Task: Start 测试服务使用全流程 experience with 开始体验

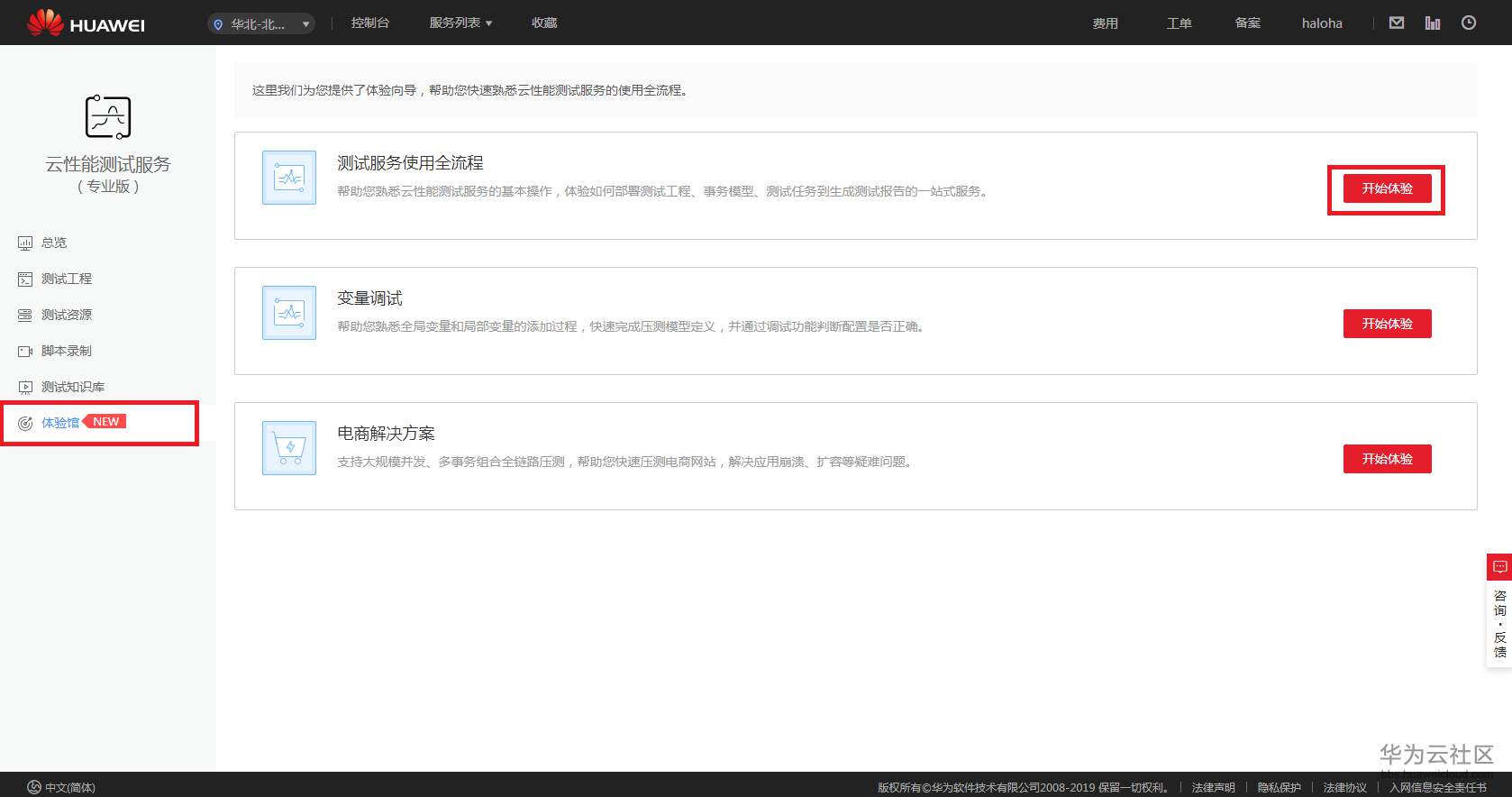Action: point(1387,188)
